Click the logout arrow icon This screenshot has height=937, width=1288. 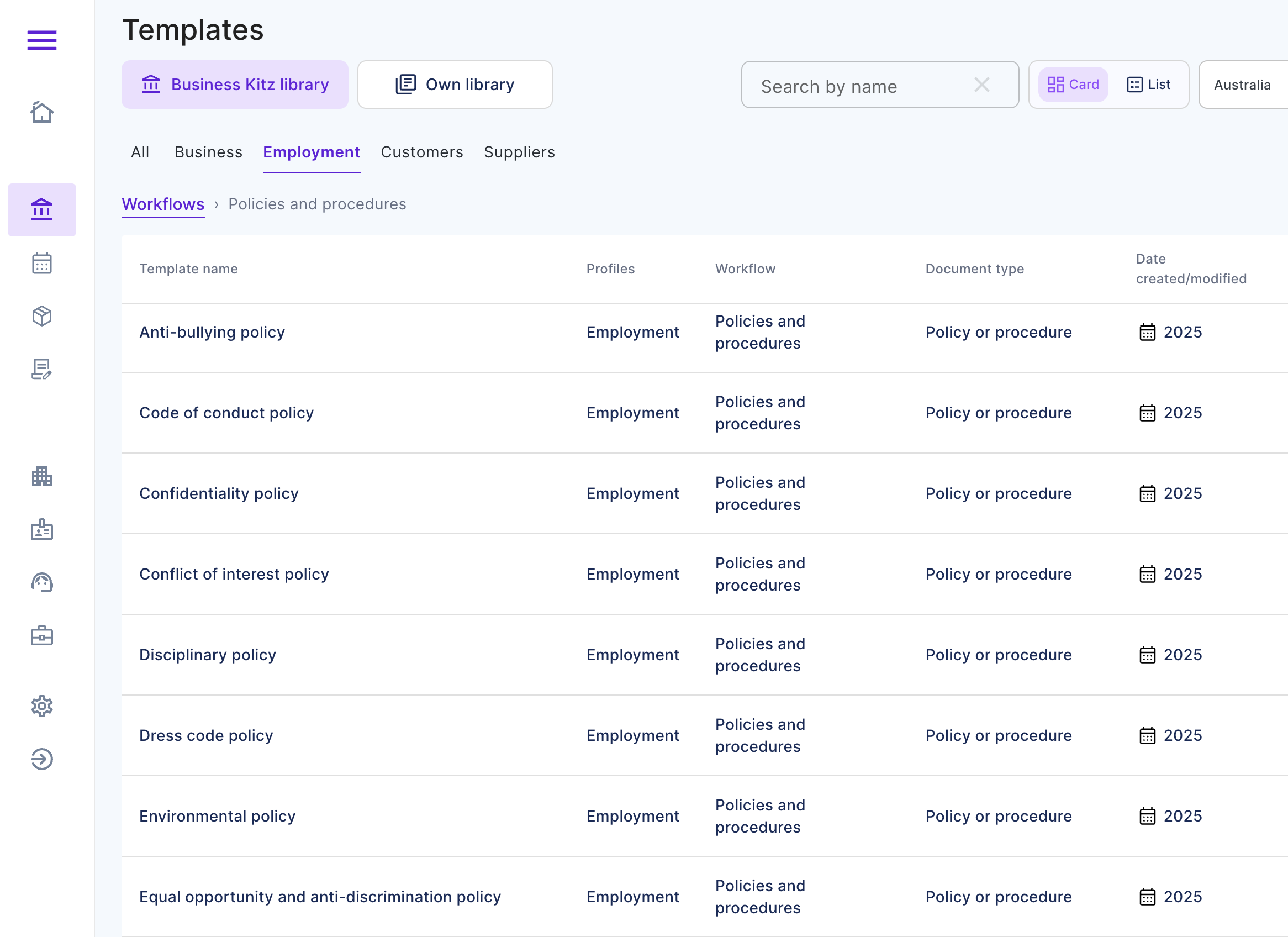[x=41, y=759]
